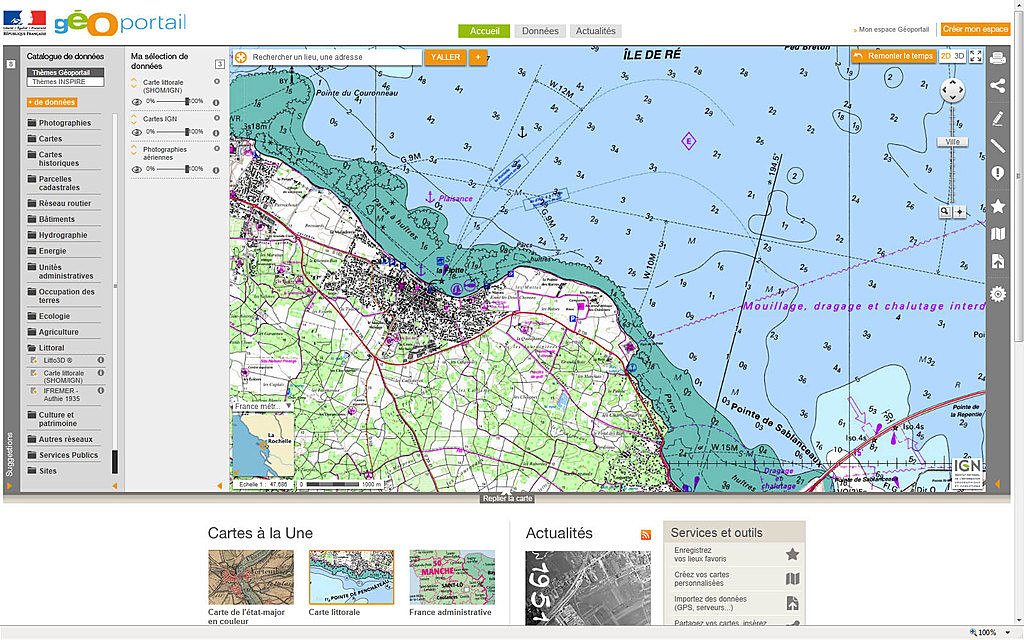Expand the Hydrographie folder
The image size is (1024, 640).
64,235
